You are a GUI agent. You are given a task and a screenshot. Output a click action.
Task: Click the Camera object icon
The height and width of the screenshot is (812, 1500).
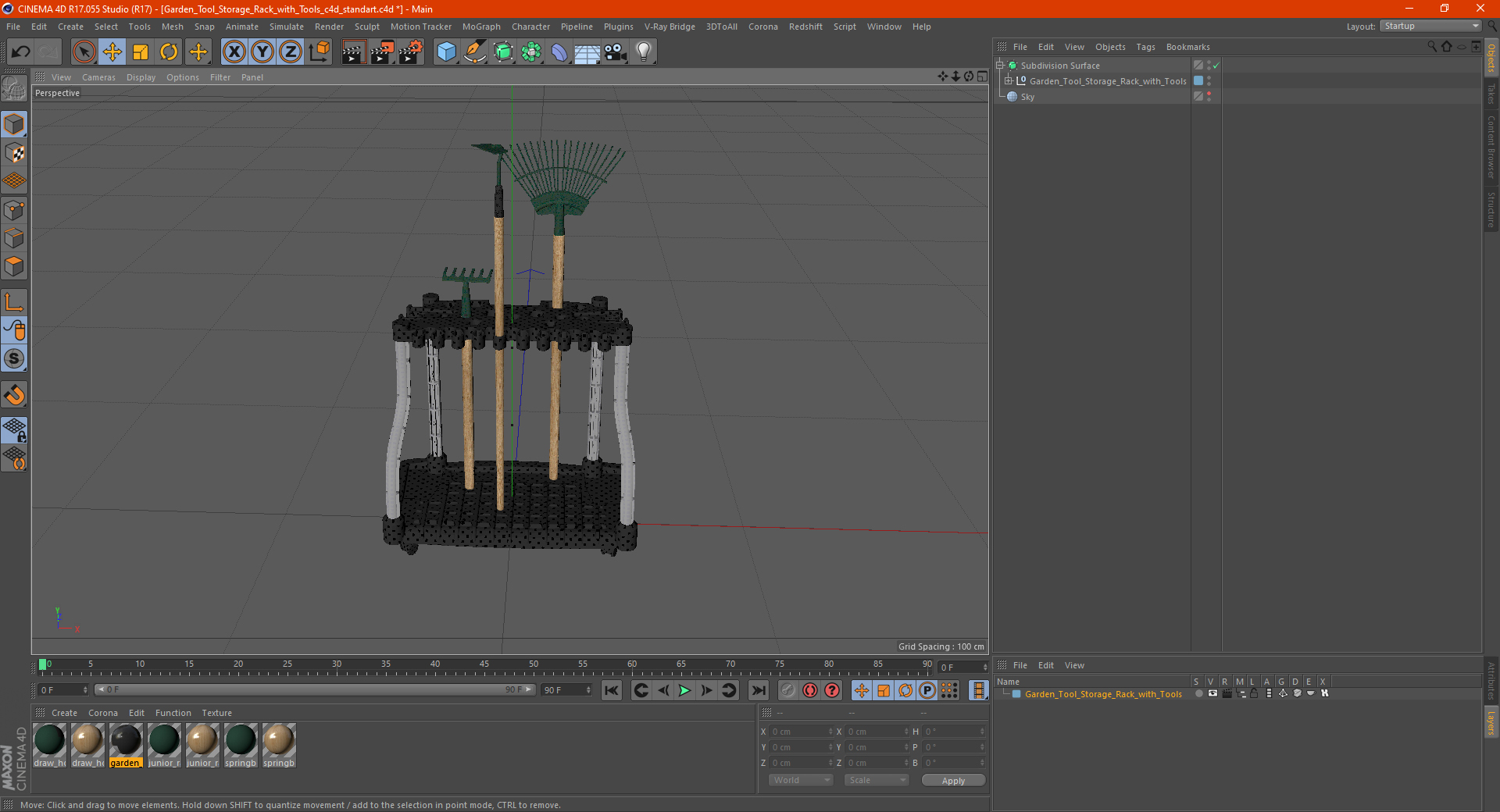pyautogui.click(x=616, y=52)
